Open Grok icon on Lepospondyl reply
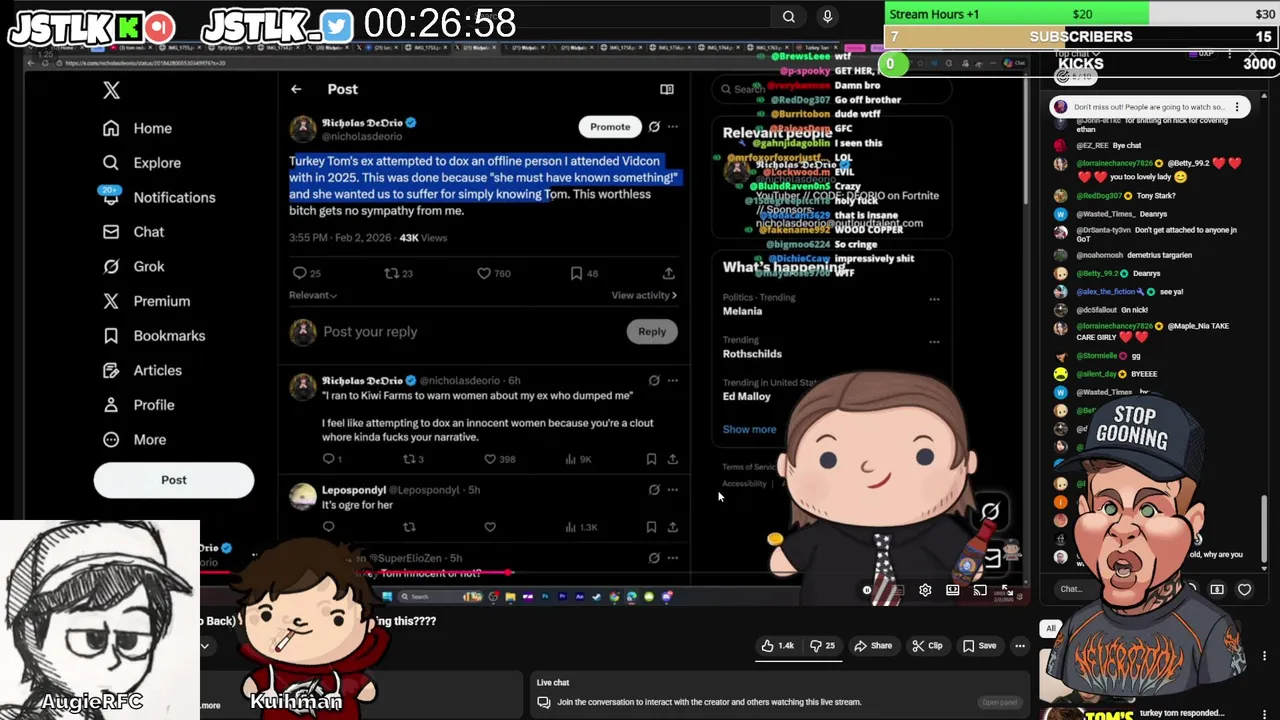 pyautogui.click(x=654, y=490)
